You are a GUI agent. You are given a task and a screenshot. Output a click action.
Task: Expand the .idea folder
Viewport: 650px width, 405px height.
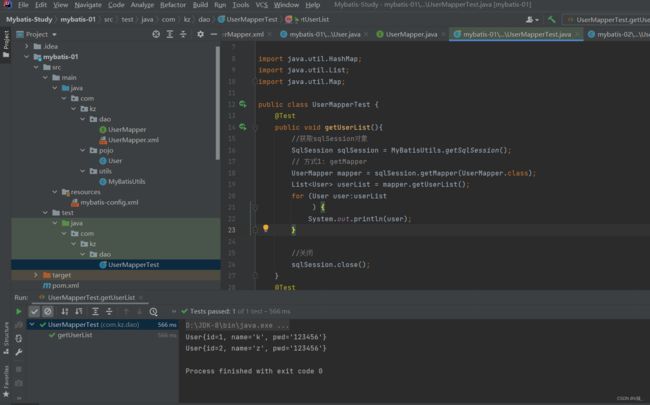(x=27, y=46)
